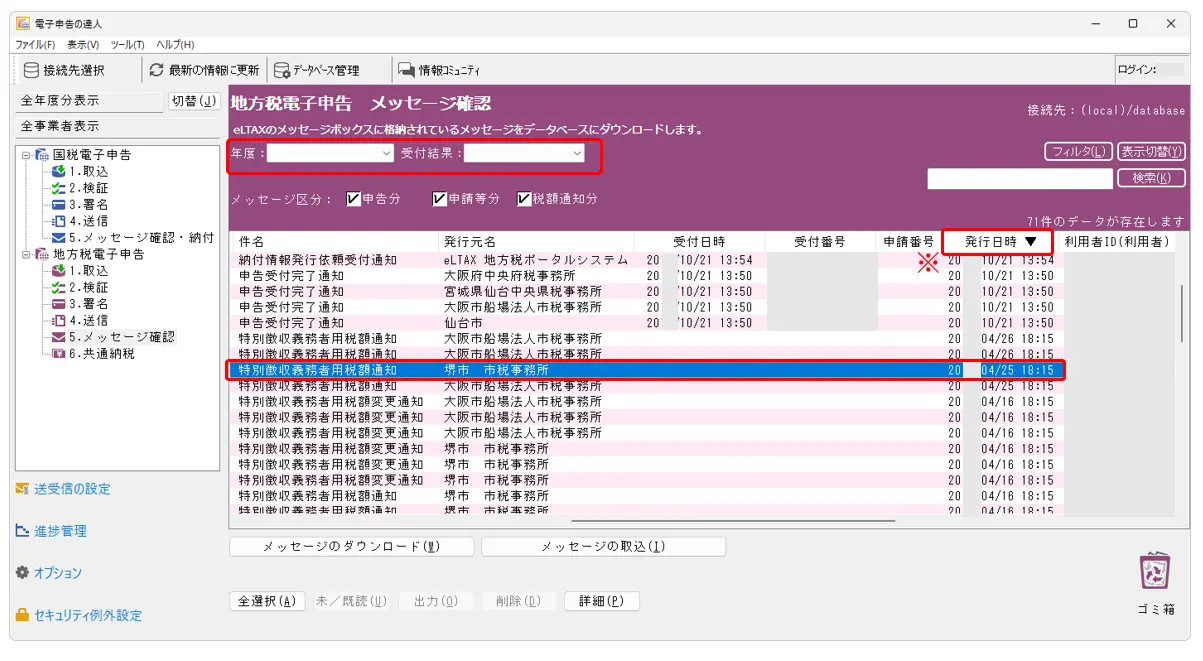
Task: Open the 年度 dropdown list
Action: click(x=387, y=154)
